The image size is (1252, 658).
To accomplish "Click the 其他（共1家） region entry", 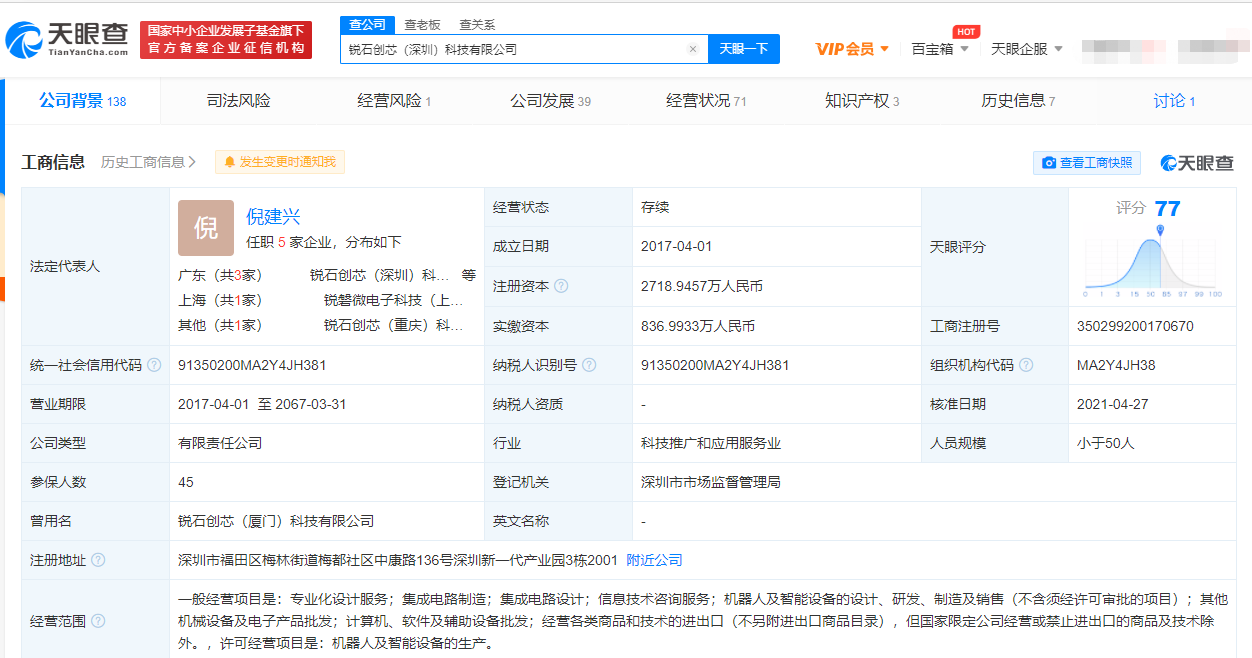I will 220,325.
